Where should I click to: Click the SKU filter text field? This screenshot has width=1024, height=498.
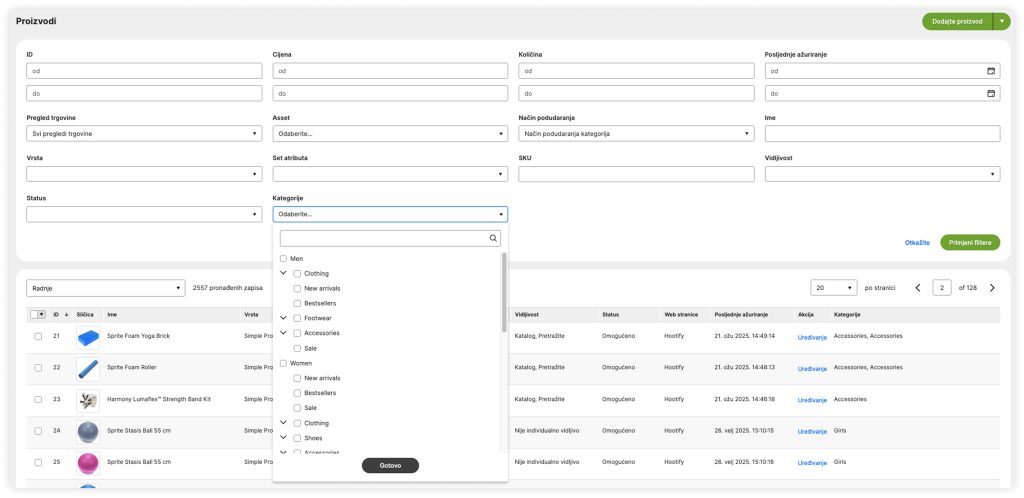636,174
